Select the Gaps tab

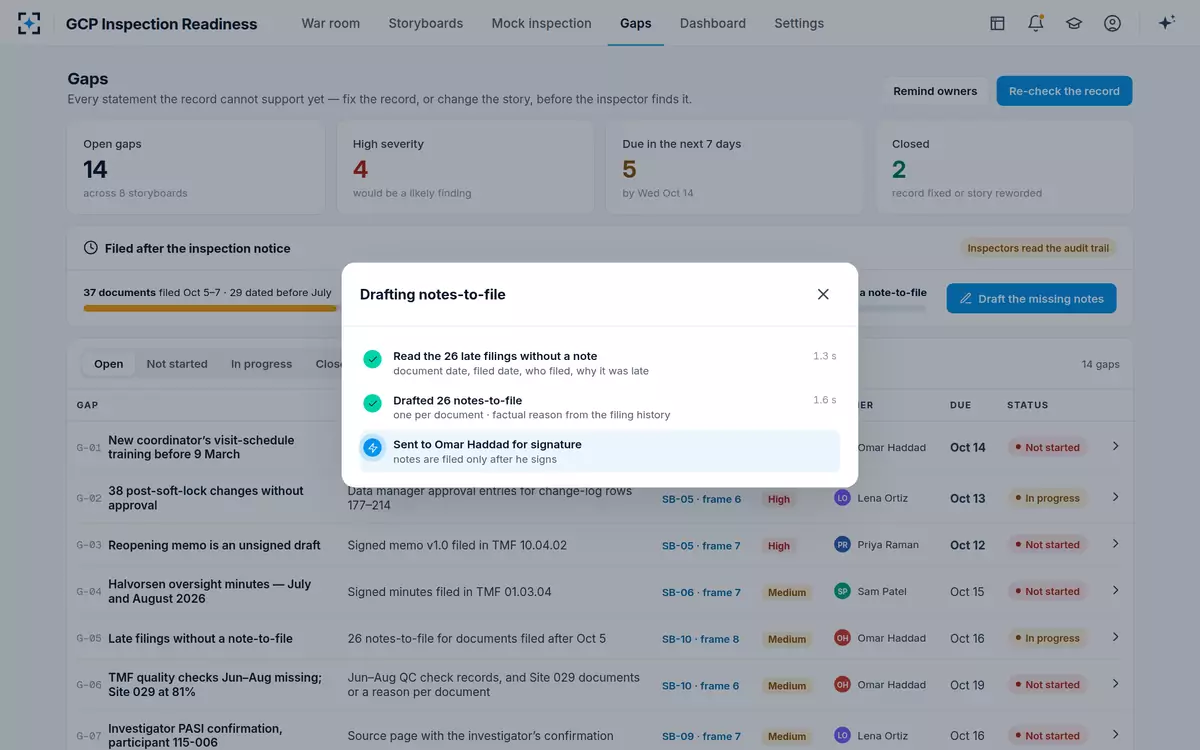[x=636, y=23]
